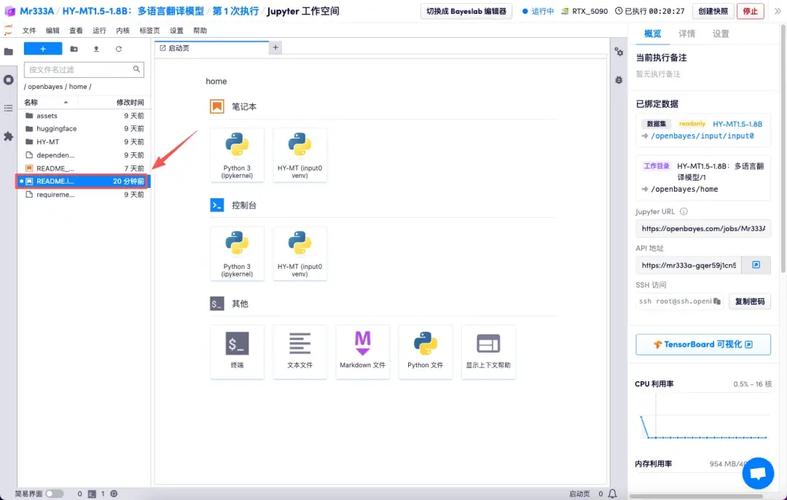The width and height of the screenshot is (787, 500).
Task: Open the file browser sidebar icon
Action: [9, 52]
